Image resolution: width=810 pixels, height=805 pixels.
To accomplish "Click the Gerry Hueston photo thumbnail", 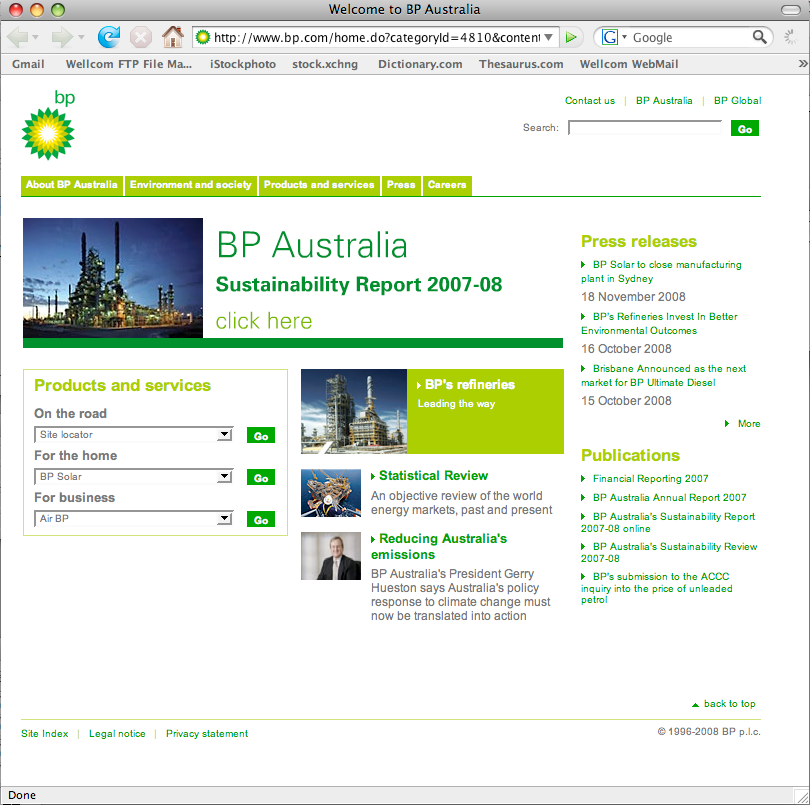I will (x=331, y=556).
